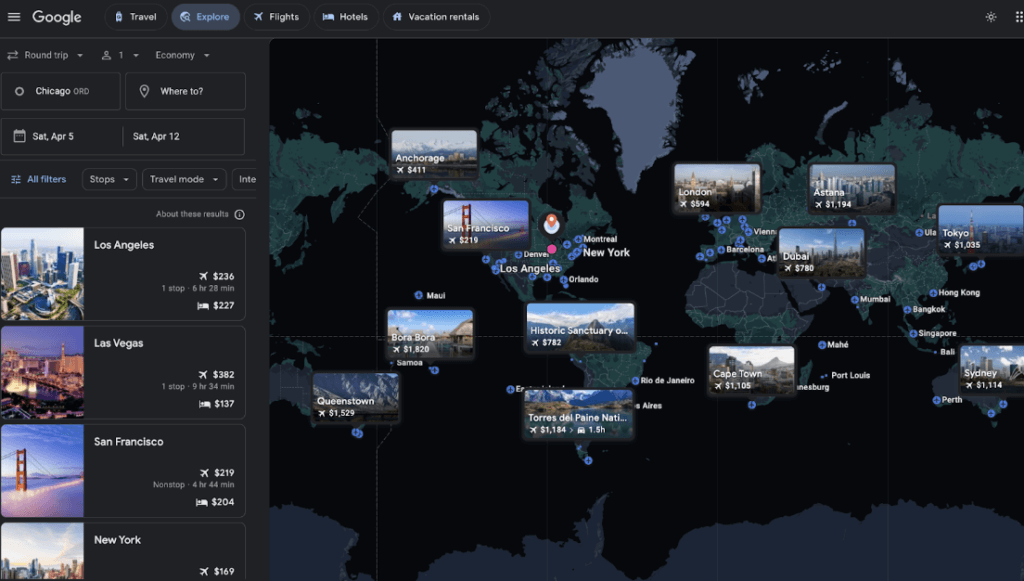The width and height of the screenshot is (1024, 581).
Task: Open the passenger count dropdown
Action: click(x=120, y=55)
